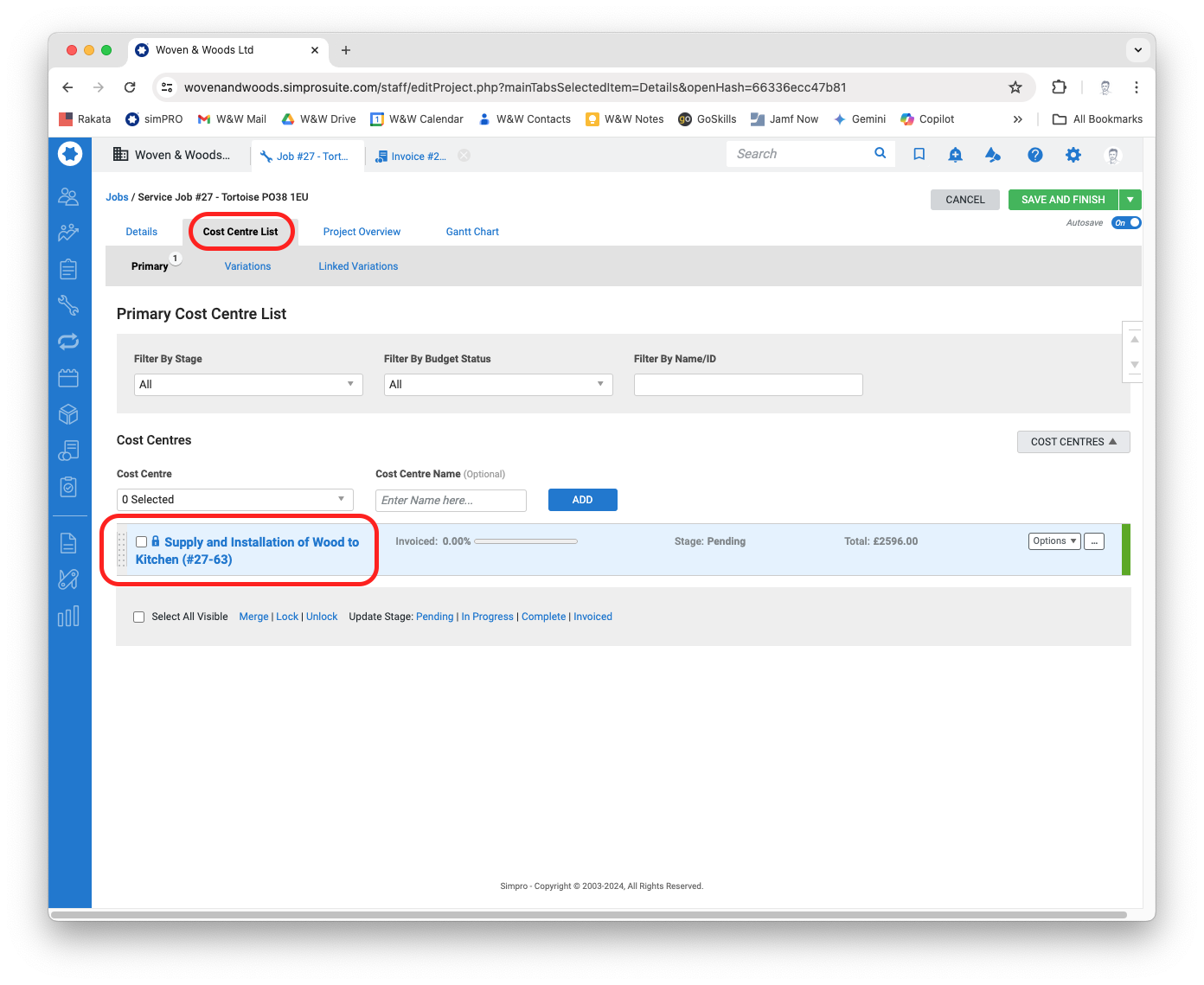Screen dimensions: 1204x985
Task: Switch to the Project Overview tab
Action: point(362,232)
